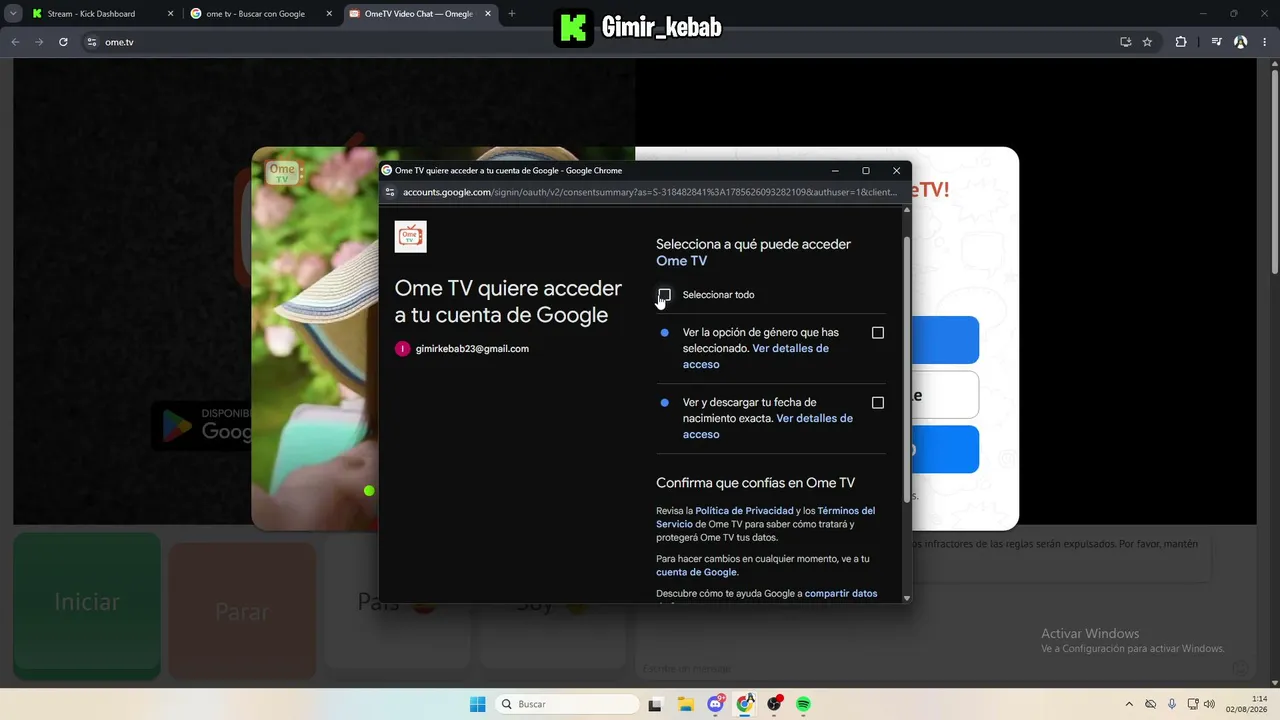Open volume control in system tray

coord(1209,704)
